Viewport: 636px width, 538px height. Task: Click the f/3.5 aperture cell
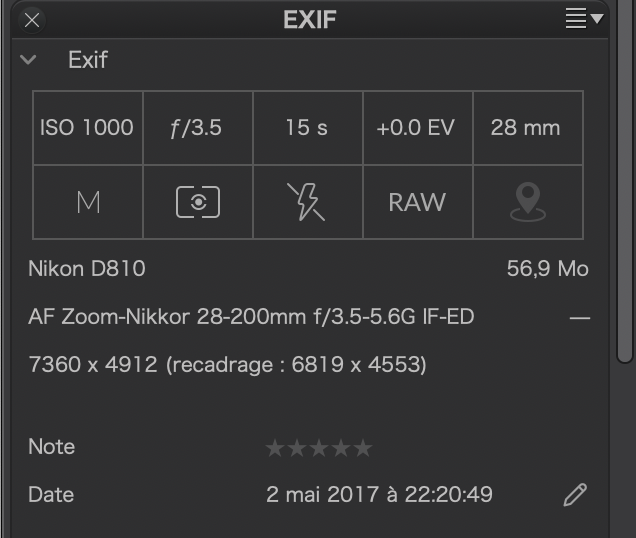pos(197,128)
